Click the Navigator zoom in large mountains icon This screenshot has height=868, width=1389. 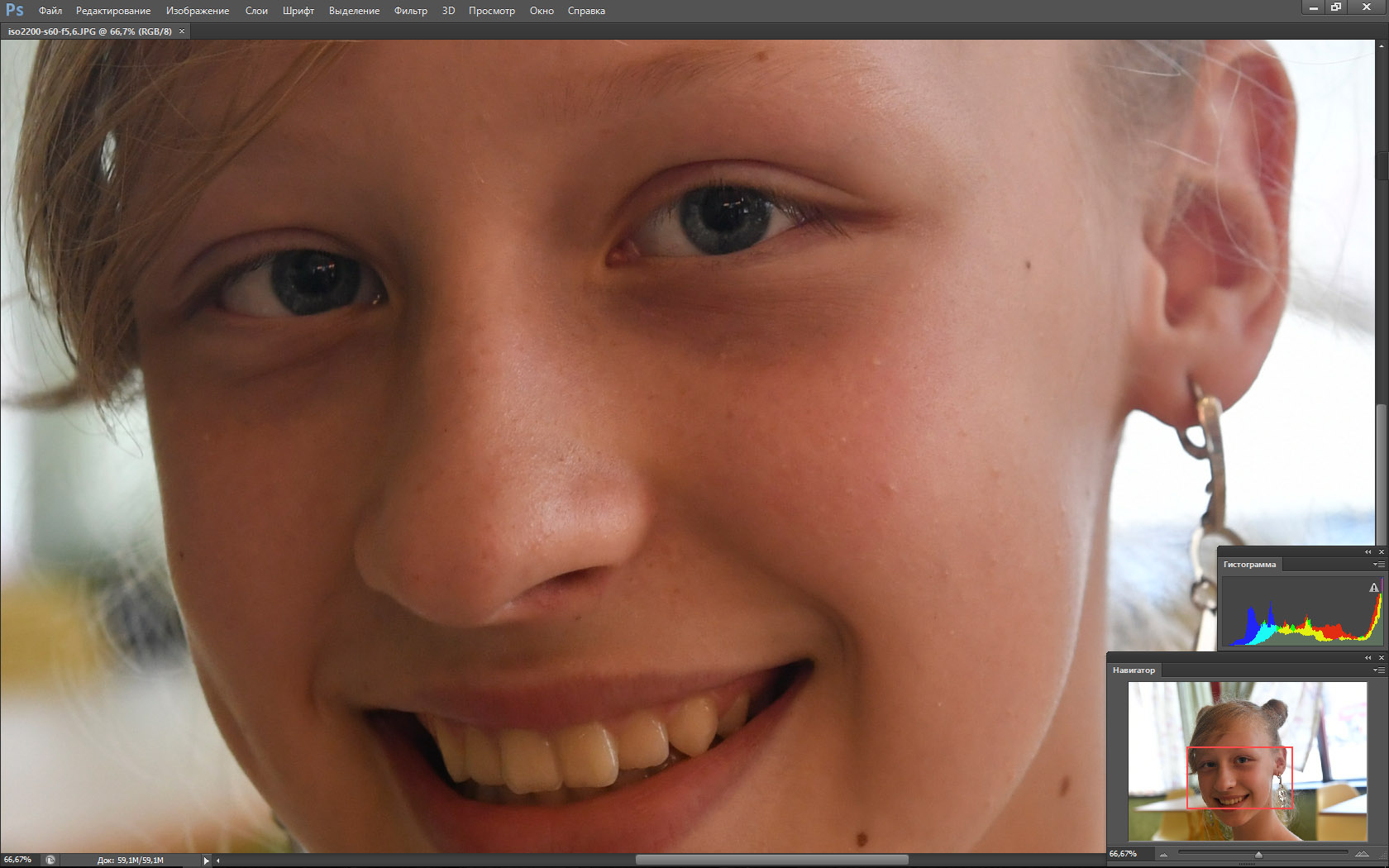pos(1362,854)
